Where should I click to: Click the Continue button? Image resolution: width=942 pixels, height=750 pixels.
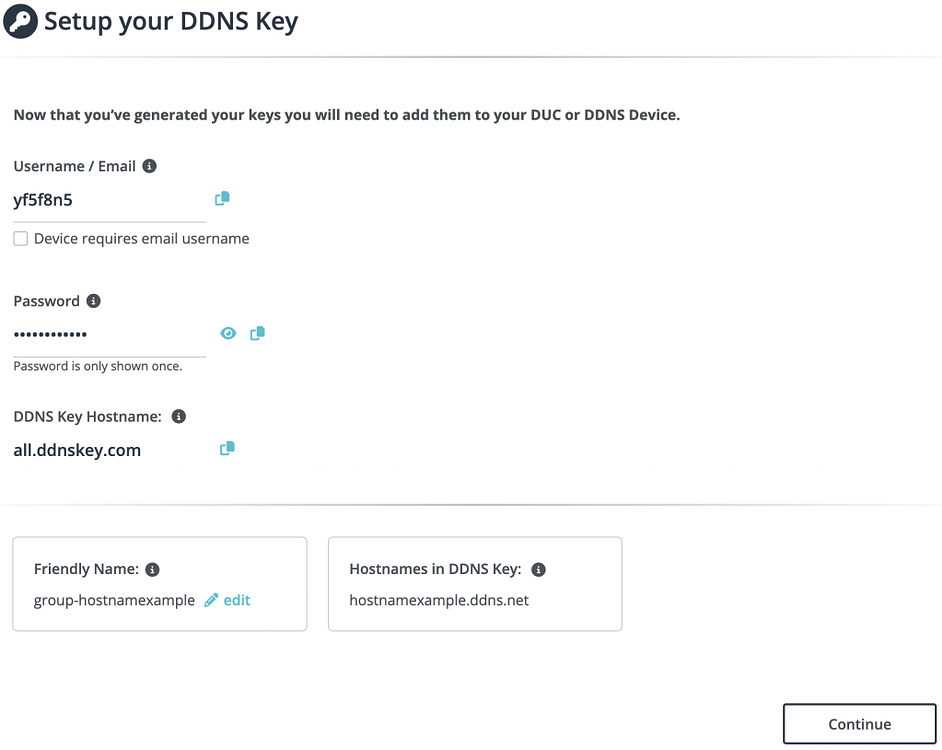tap(859, 724)
